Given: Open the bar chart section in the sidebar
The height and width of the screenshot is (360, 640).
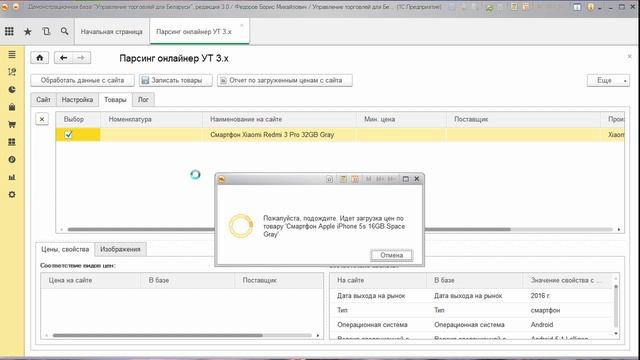Looking at the screenshot, I should tap(12, 177).
